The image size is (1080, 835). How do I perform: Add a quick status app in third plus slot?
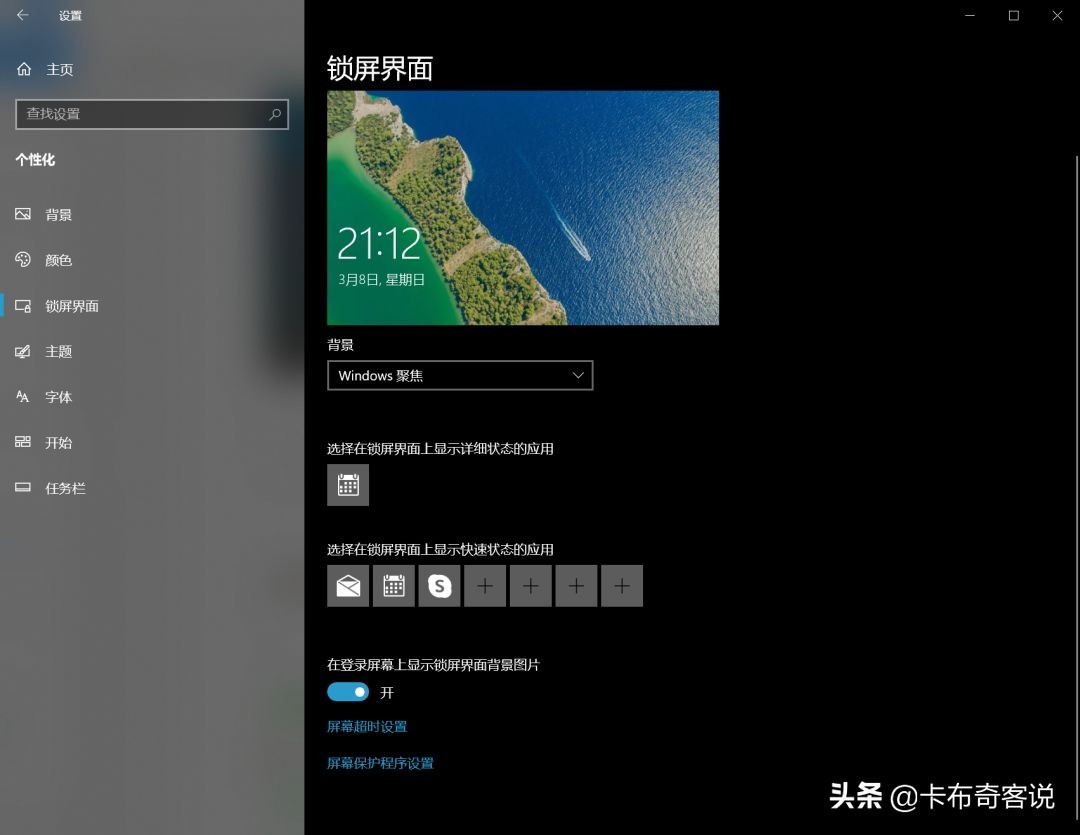tap(576, 586)
